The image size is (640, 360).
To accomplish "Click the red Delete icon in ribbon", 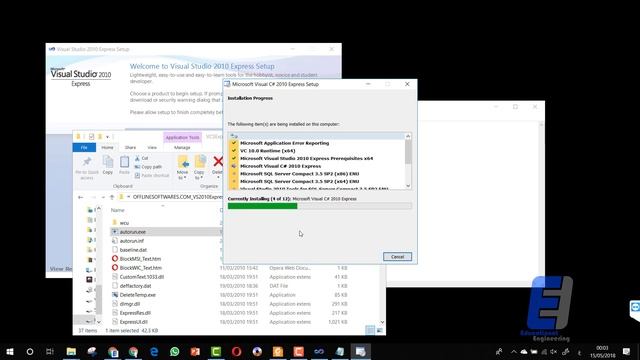I will 218,162.
